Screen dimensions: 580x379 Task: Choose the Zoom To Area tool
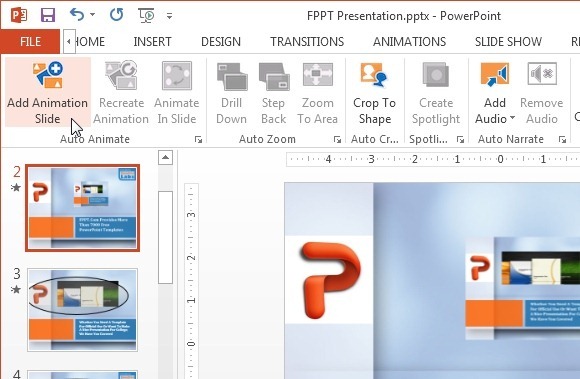click(317, 92)
